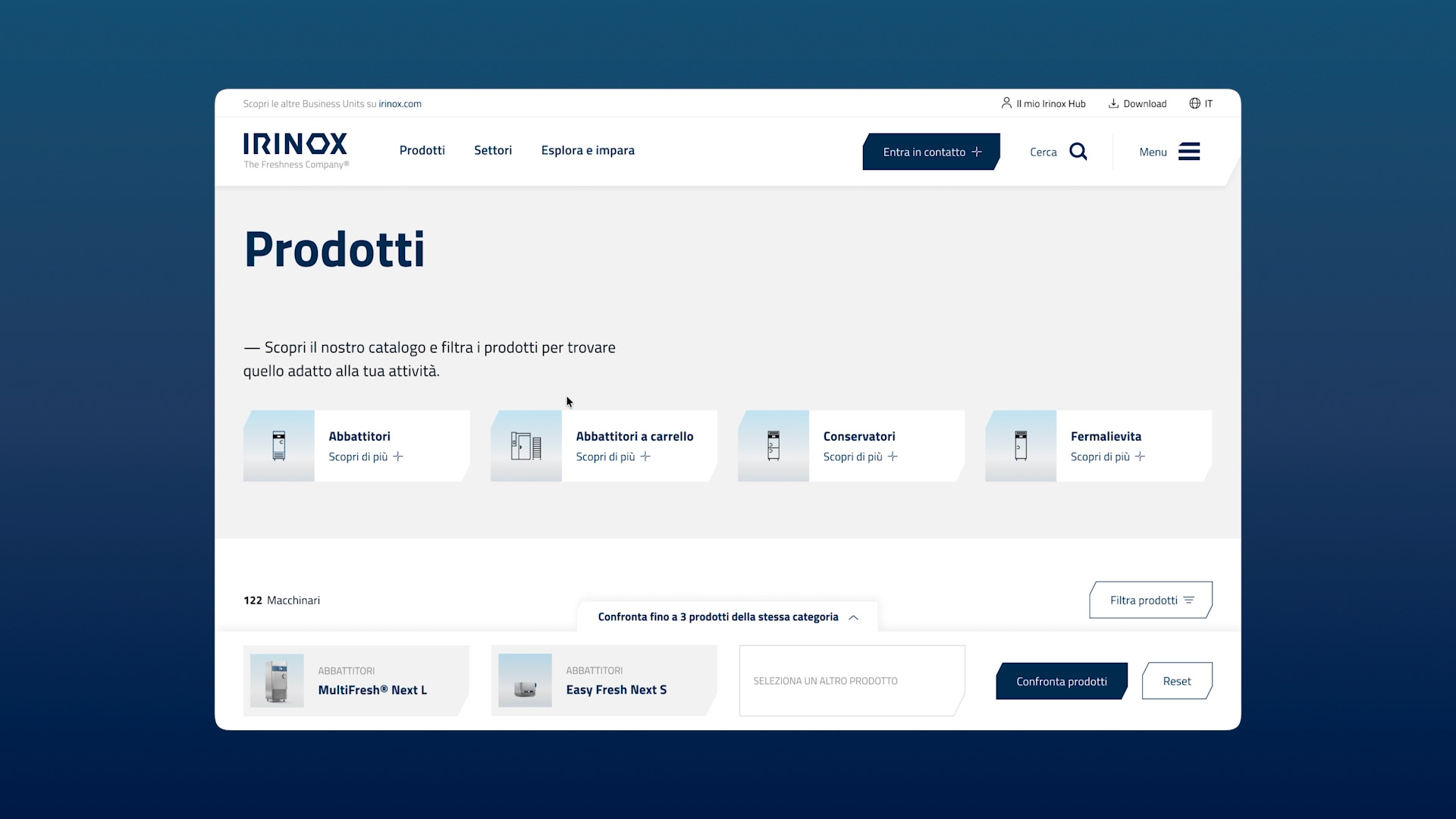The image size is (1456, 819).
Task: Click the globe language icon
Action: click(x=1194, y=104)
